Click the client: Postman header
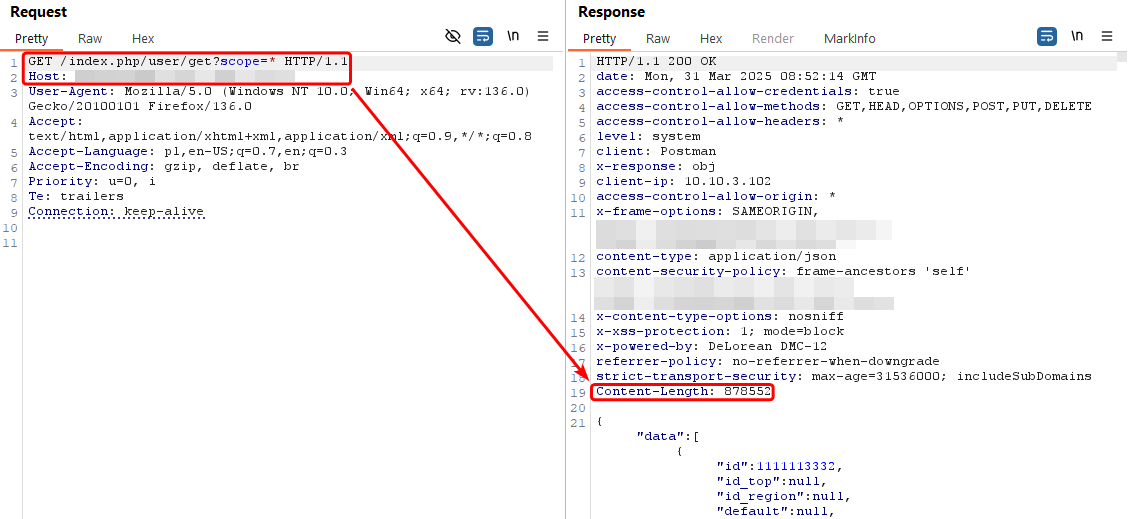The width and height of the screenshot is (1128, 519). [x=656, y=151]
